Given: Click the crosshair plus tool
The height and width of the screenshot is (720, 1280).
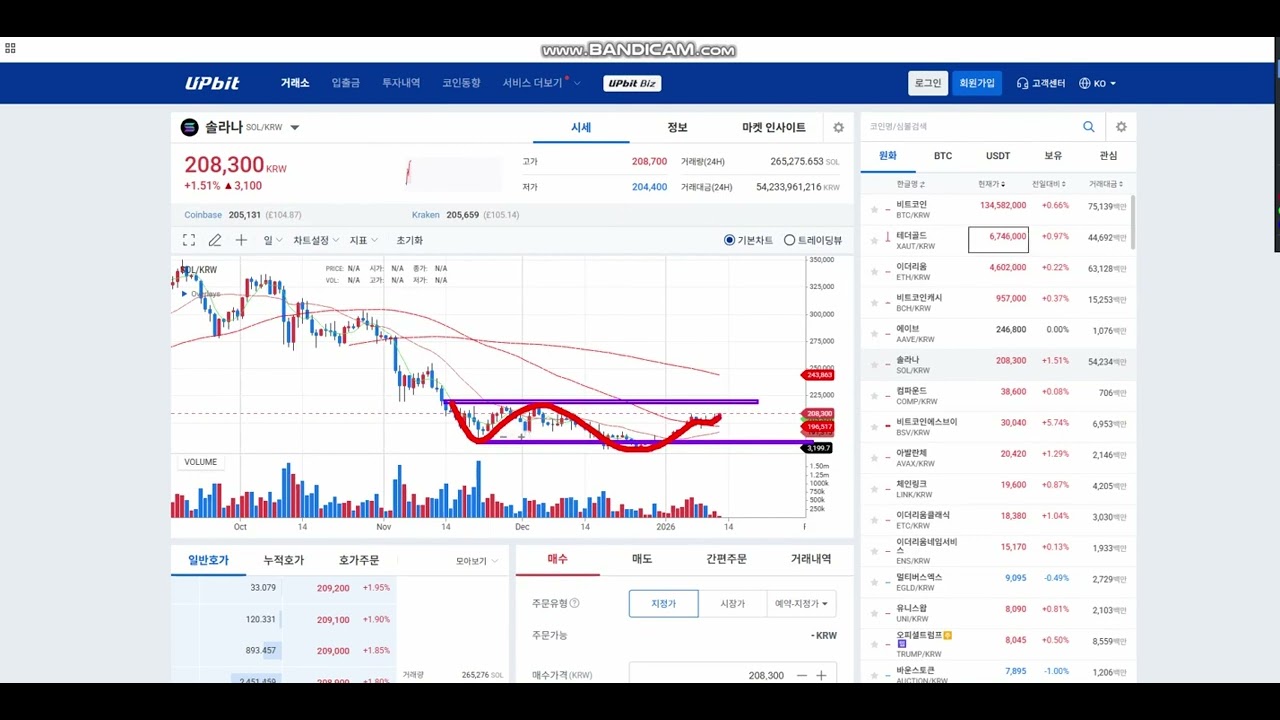Looking at the screenshot, I should click(x=241, y=240).
